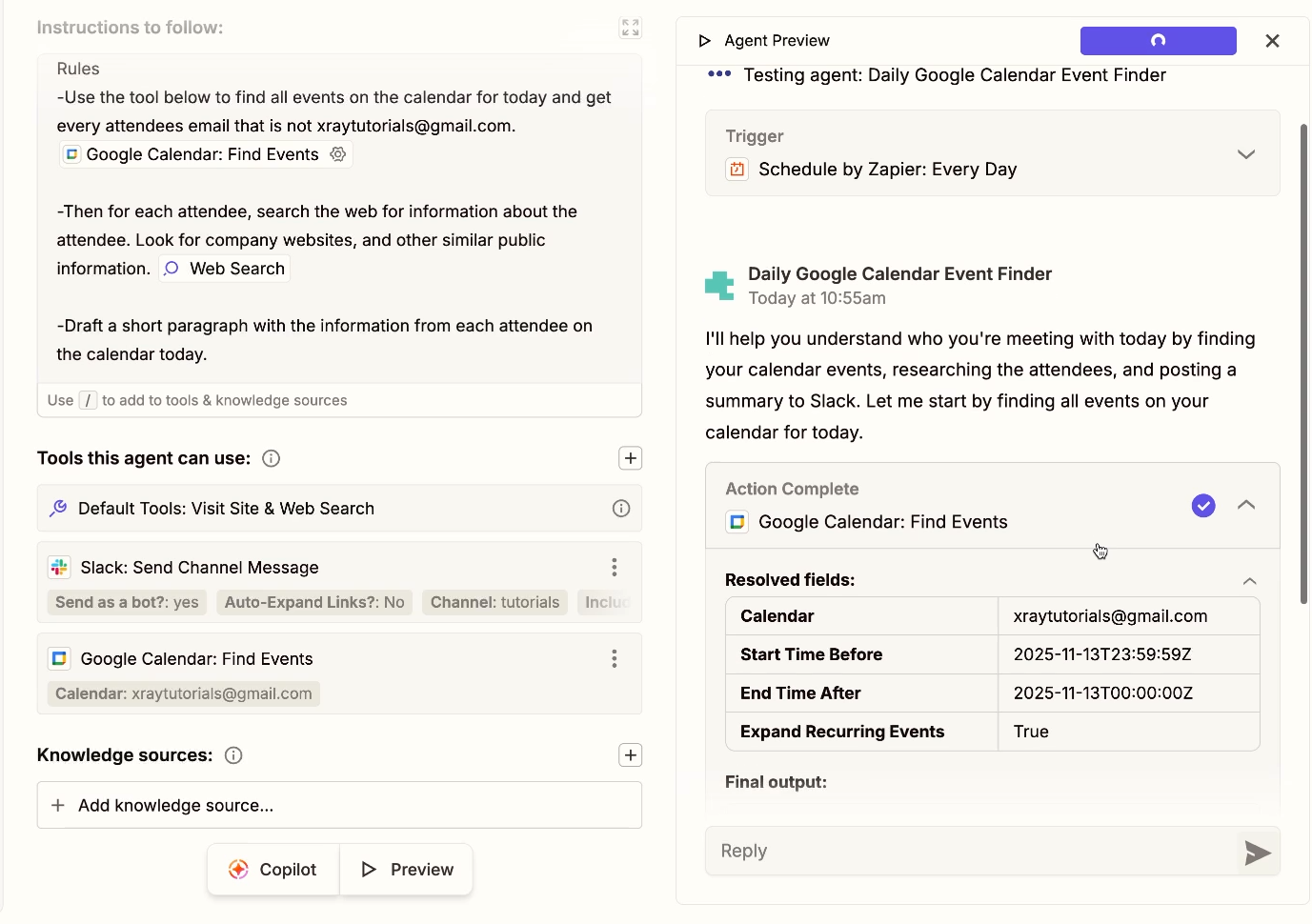Select the Start Time Before value 2025-11-13T23:59:59Z

pos(1129,654)
